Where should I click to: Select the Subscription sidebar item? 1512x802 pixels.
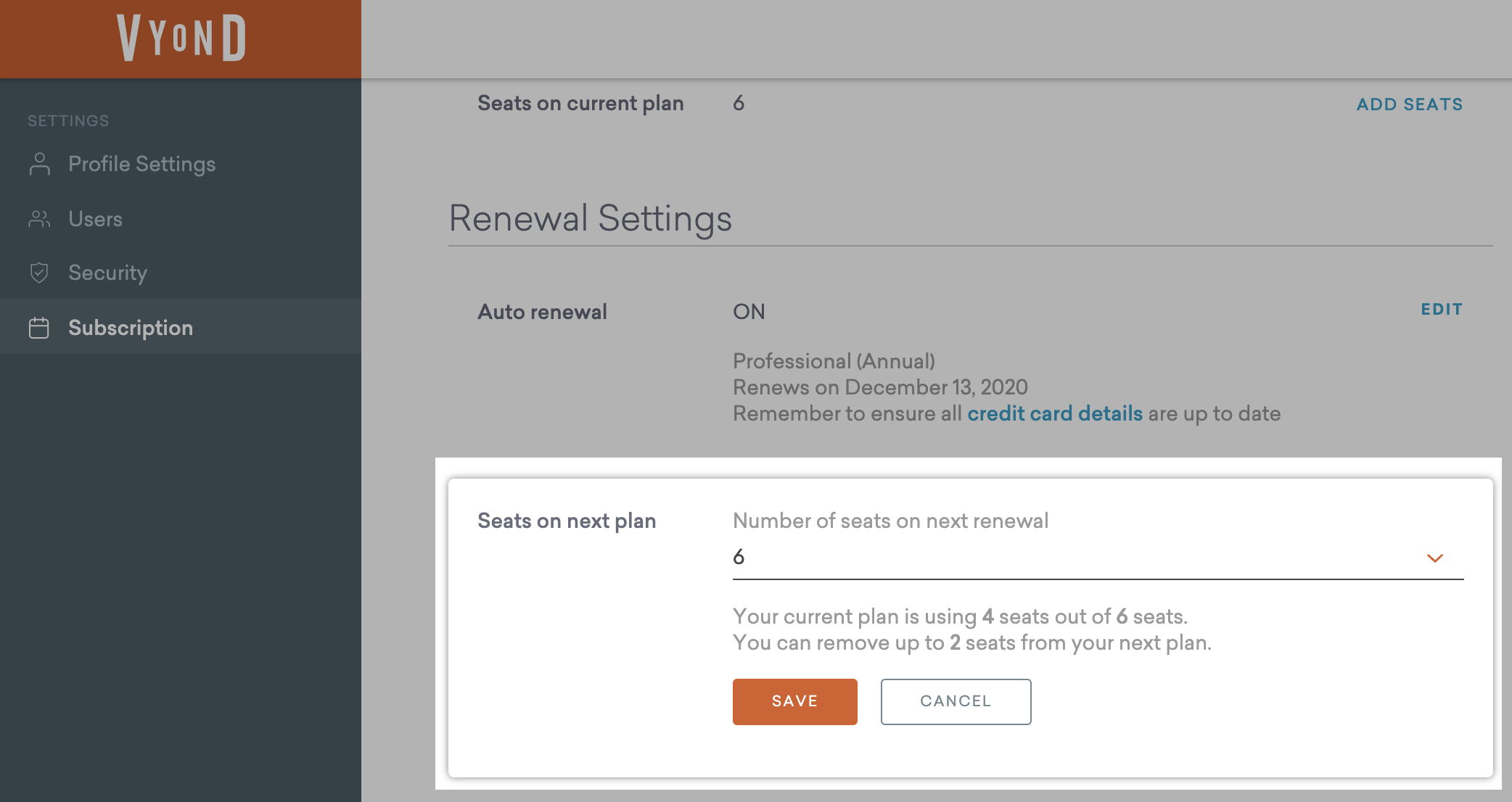(x=131, y=328)
